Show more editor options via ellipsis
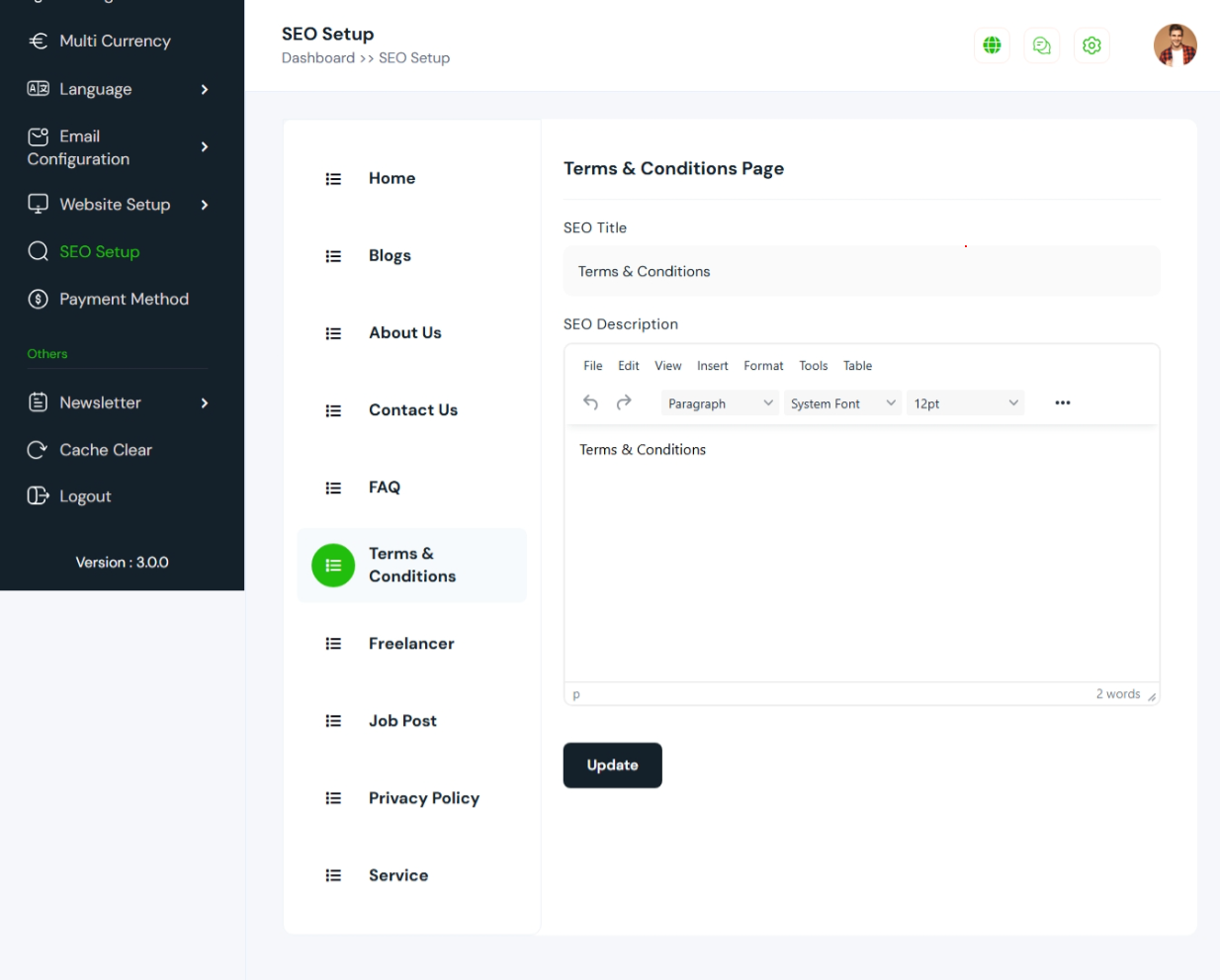1220x980 pixels. pyautogui.click(x=1063, y=402)
